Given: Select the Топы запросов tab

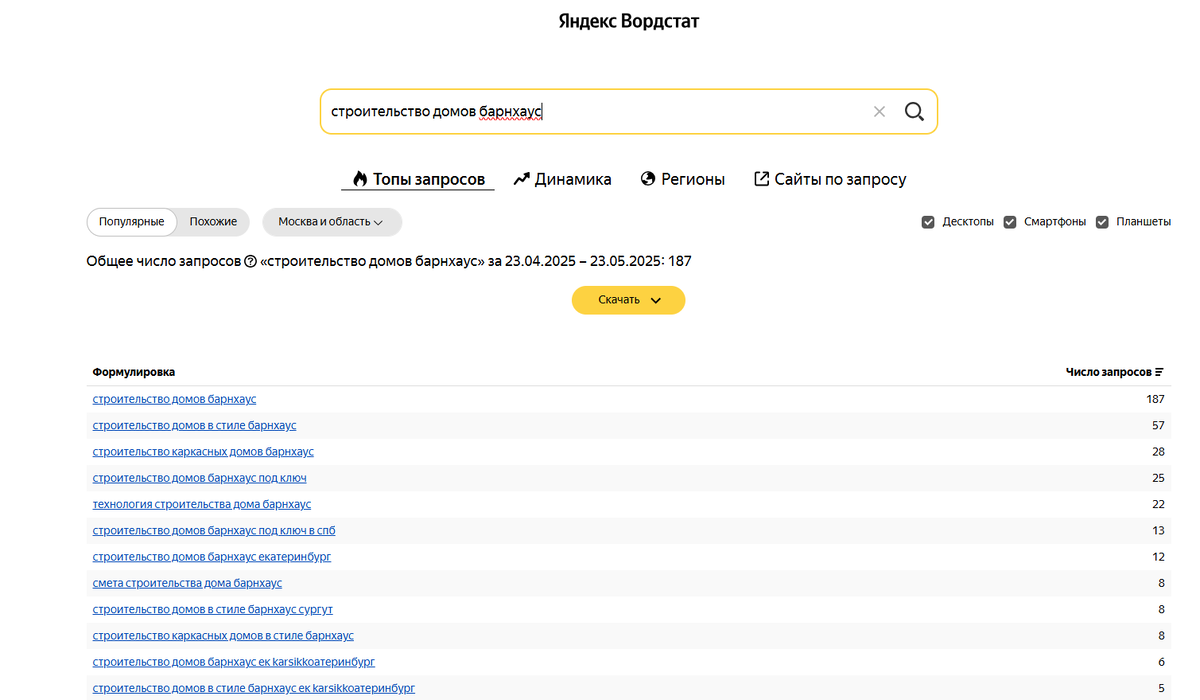Looking at the screenshot, I should (418, 179).
